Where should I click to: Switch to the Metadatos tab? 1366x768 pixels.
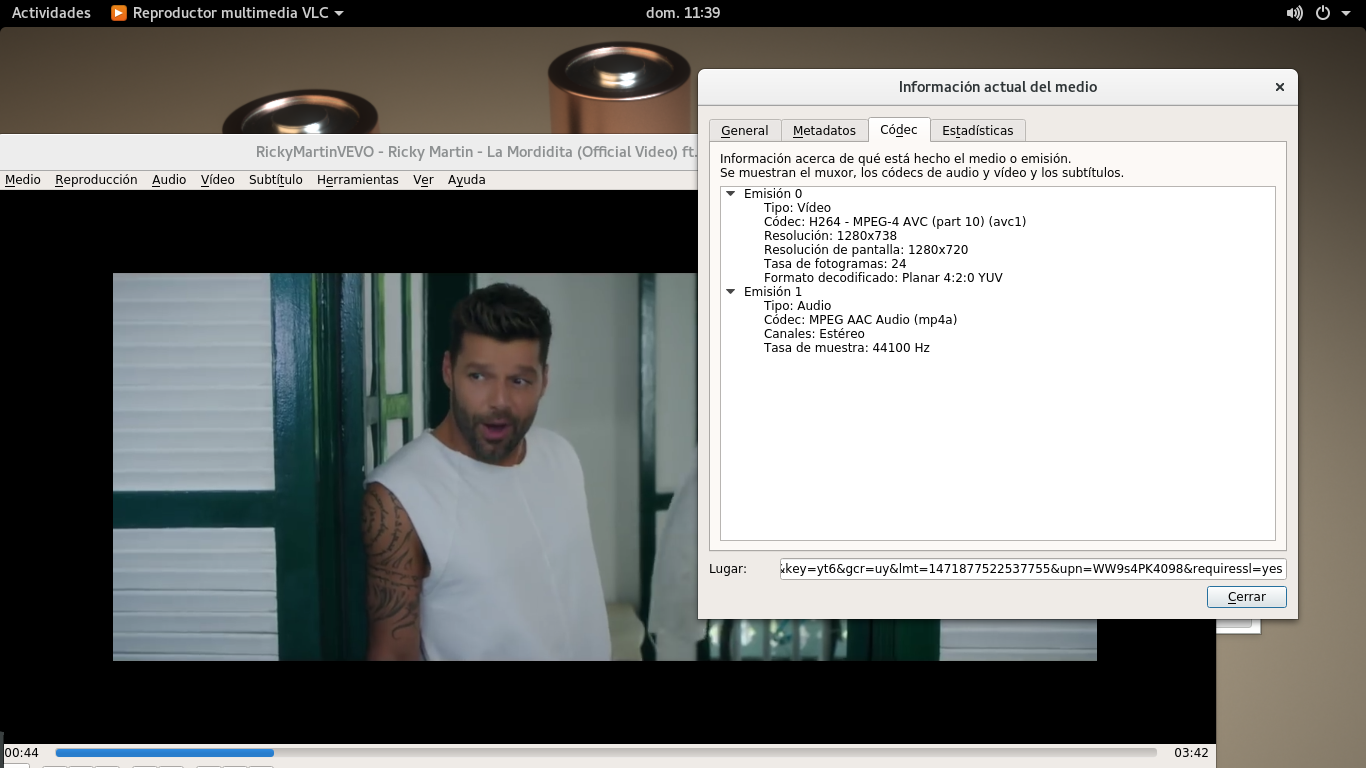pos(824,131)
